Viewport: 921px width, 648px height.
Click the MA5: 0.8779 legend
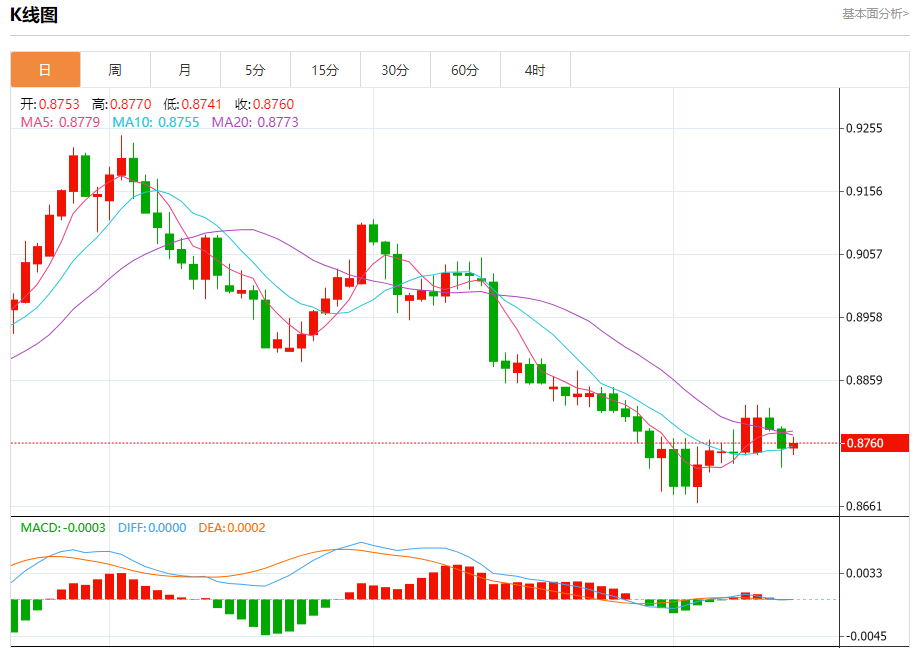[x=60, y=122]
